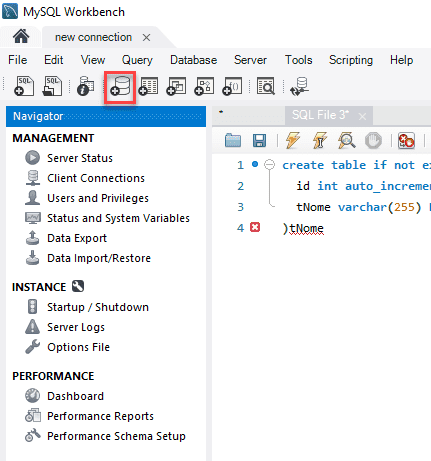Open the File menu
Screen dimensions: 431x461
(18, 60)
